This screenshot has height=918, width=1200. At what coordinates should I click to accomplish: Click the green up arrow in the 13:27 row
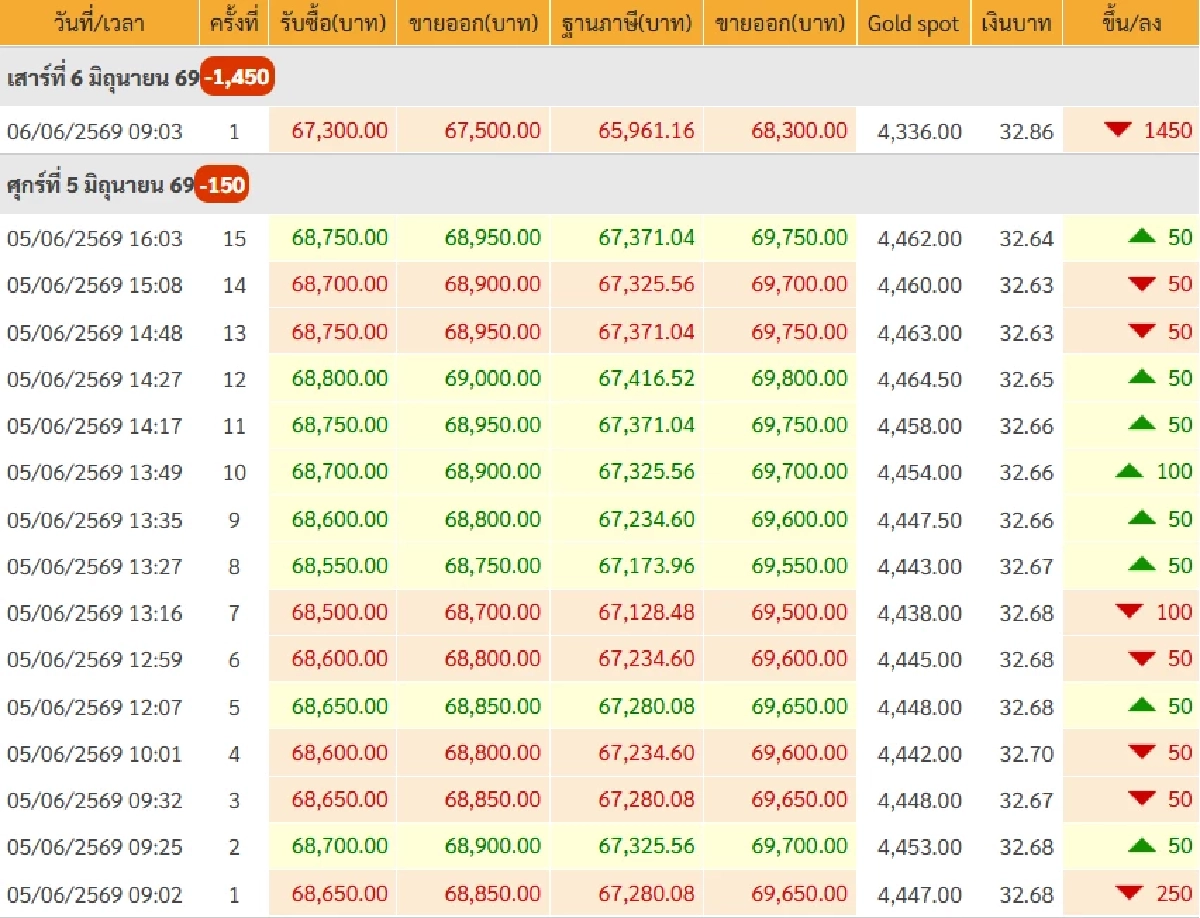[x=1142, y=565]
